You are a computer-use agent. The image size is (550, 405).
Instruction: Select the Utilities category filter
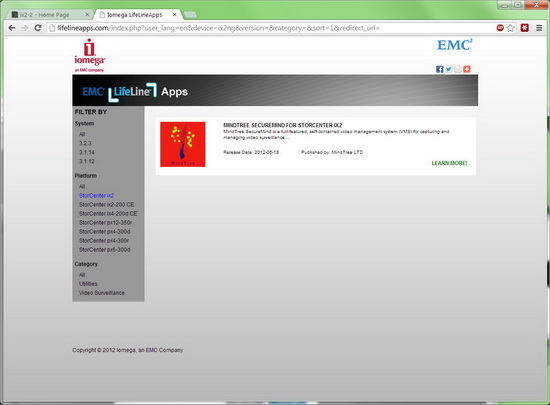(88, 284)
